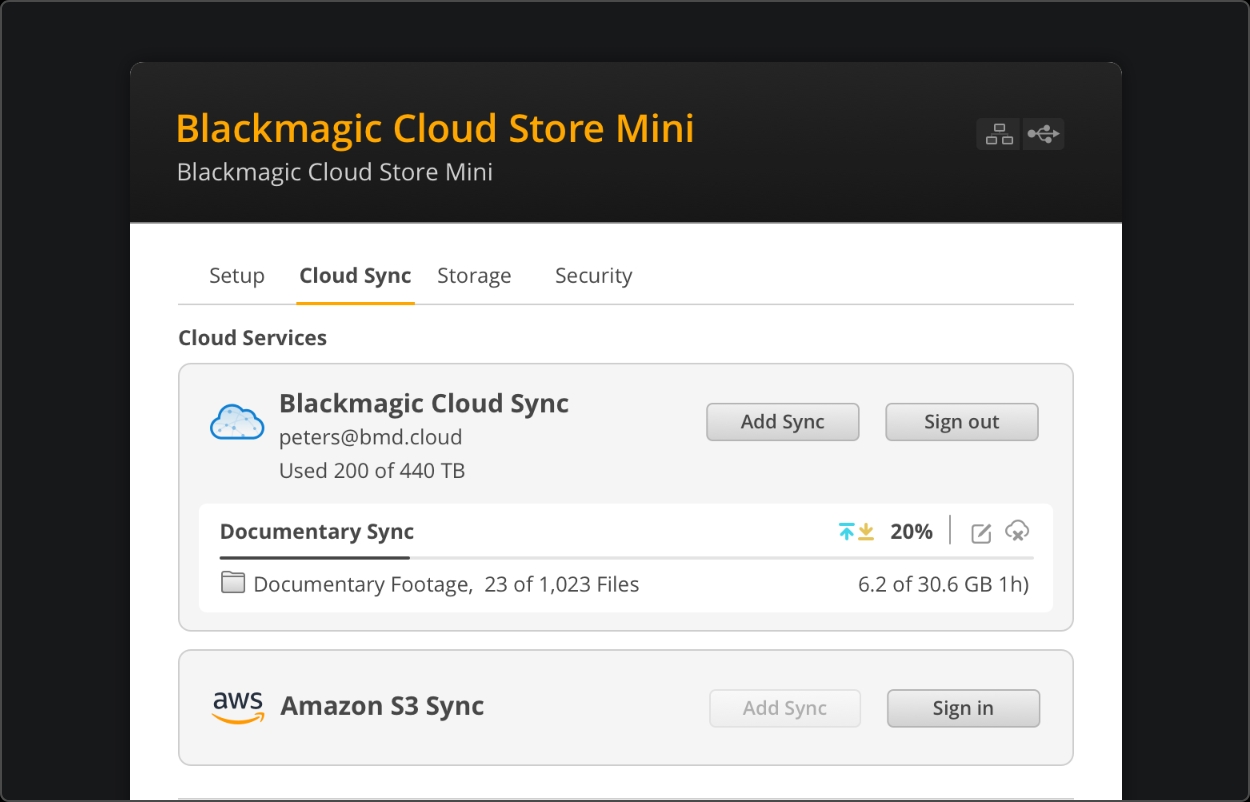Add Sync for Blackmagic Cloud Sync
Image resolution: width=1250 pixels, height=802 pixels.
point(783,422)
